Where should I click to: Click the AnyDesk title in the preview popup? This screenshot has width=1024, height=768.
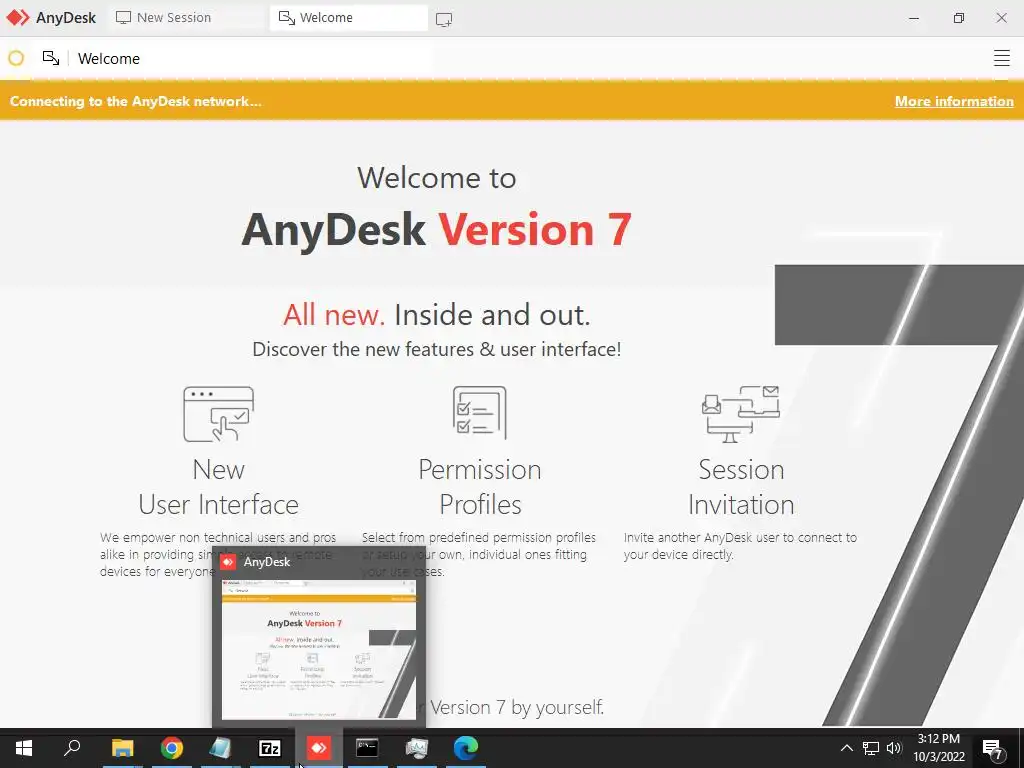(x=266, y=562)
